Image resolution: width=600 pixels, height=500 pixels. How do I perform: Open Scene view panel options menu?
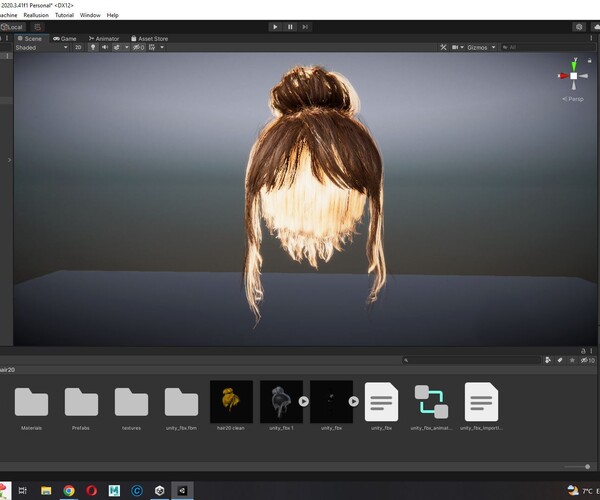point(591,38)
